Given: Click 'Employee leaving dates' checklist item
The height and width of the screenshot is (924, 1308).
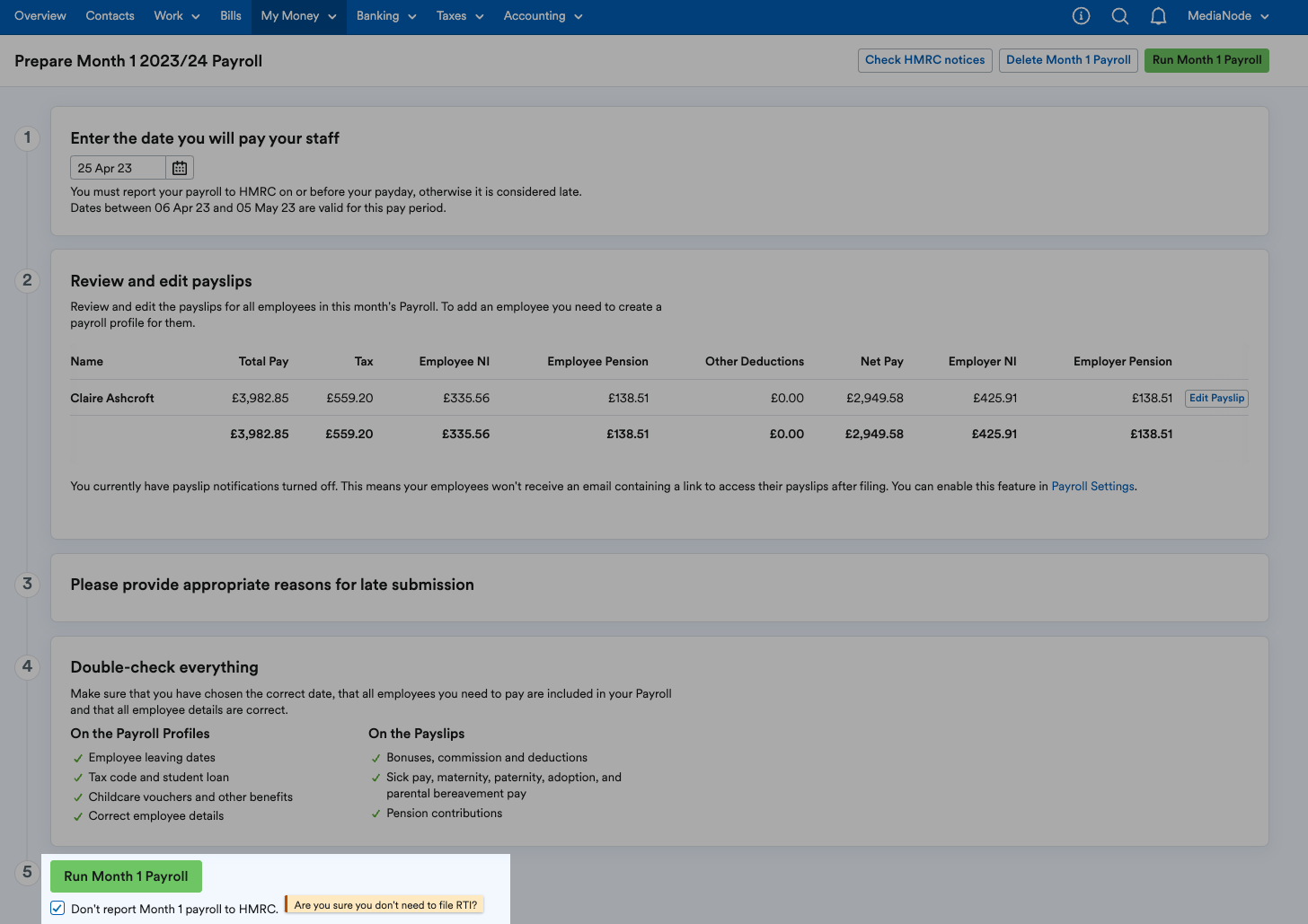Looking at the screenshot, I should coord(152,758).
